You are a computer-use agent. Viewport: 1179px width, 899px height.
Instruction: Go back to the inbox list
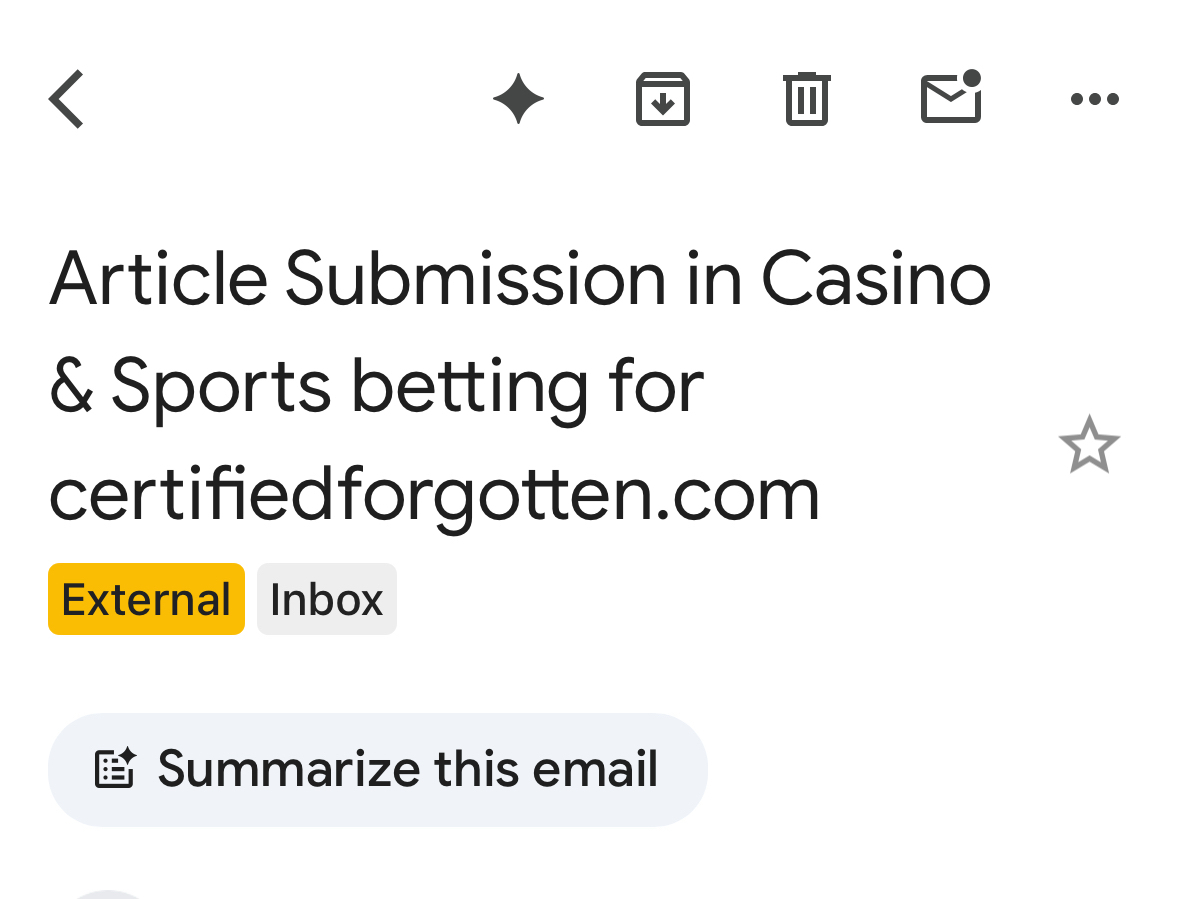coord(66,99)
